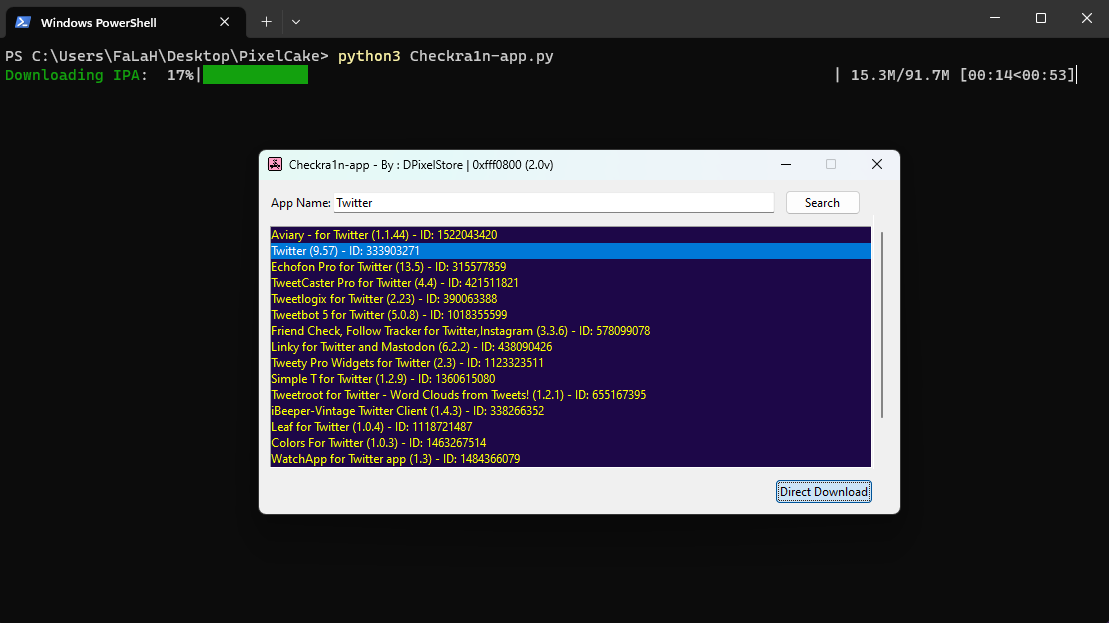This screenshot has height=623, width=1109.
Task: Close the Windows PowerShell tab
Action: tap(224, 22)
